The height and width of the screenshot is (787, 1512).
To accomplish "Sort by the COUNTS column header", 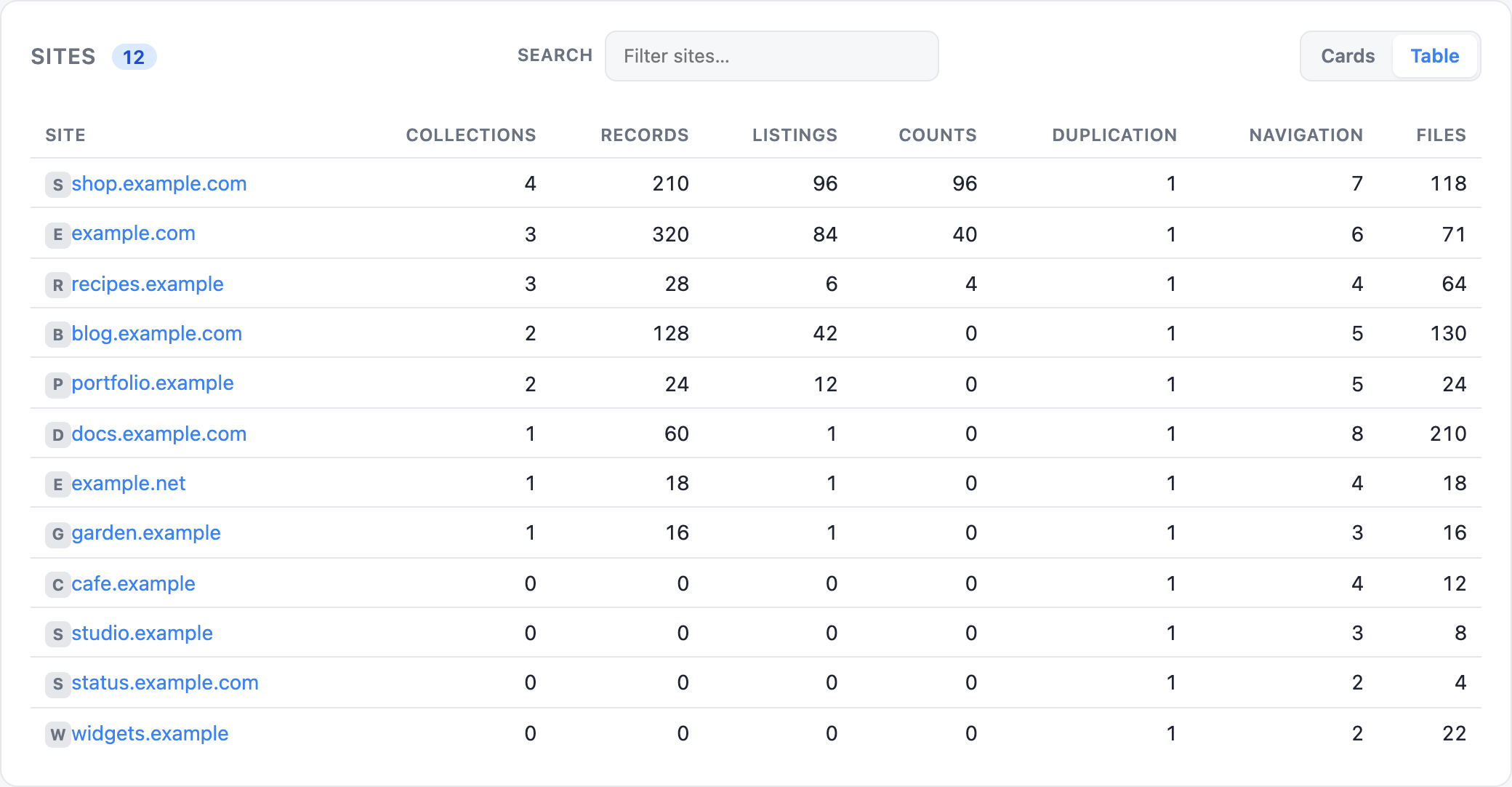I will click(x=938, y=135).
